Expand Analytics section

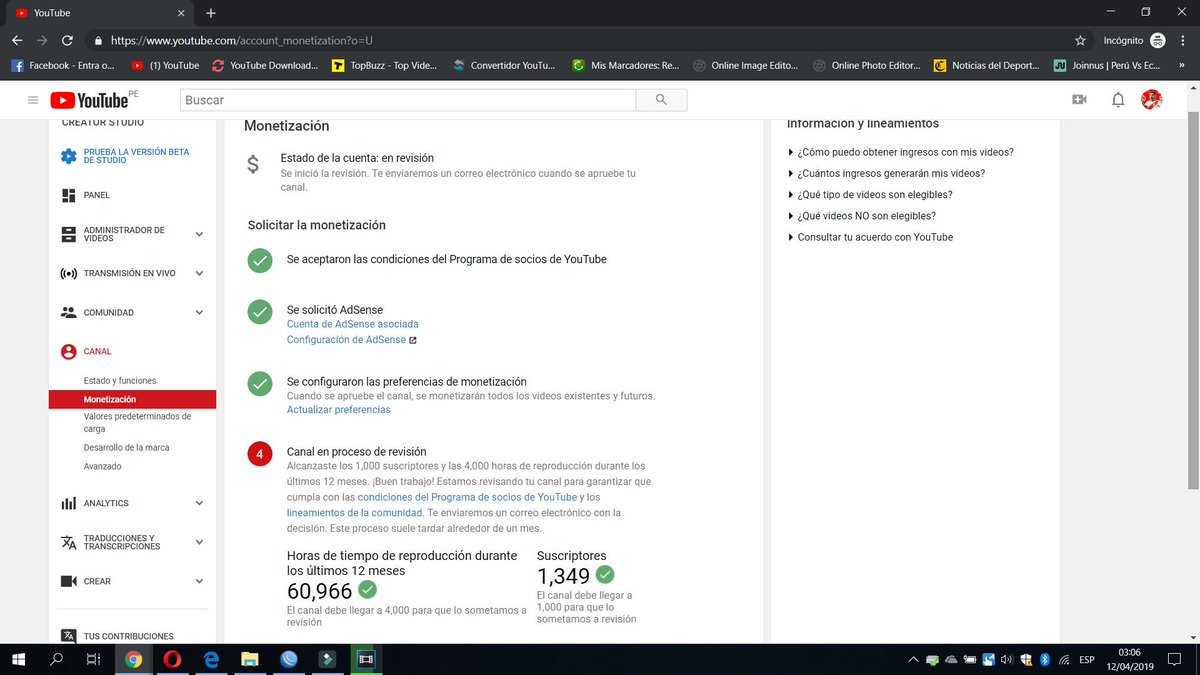tap(199, 503)
